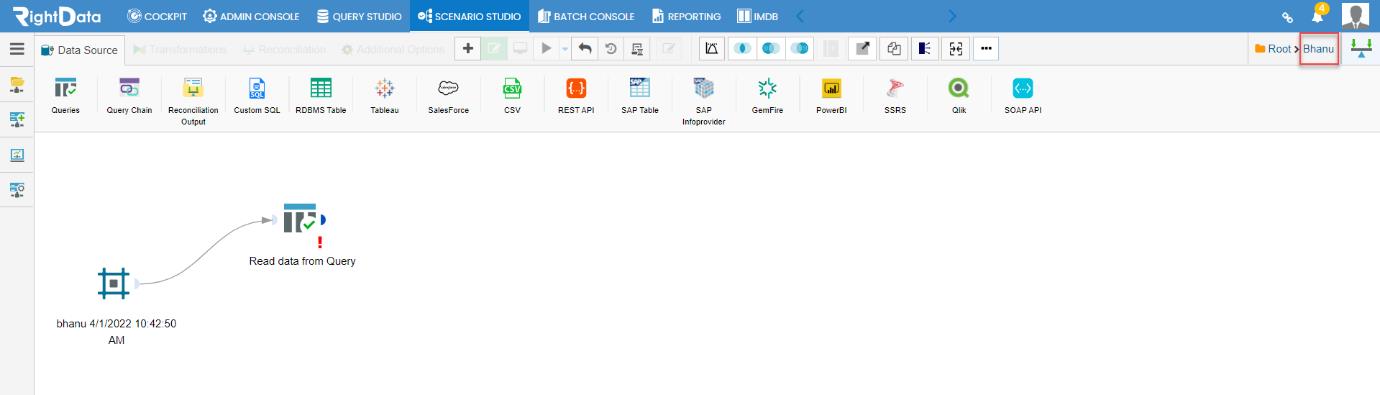The width and height of the screenshot is (1380, 395).
Task: Click the Root folder breadcrumb
Action: pyautogui.click(x=1274, y=49)
